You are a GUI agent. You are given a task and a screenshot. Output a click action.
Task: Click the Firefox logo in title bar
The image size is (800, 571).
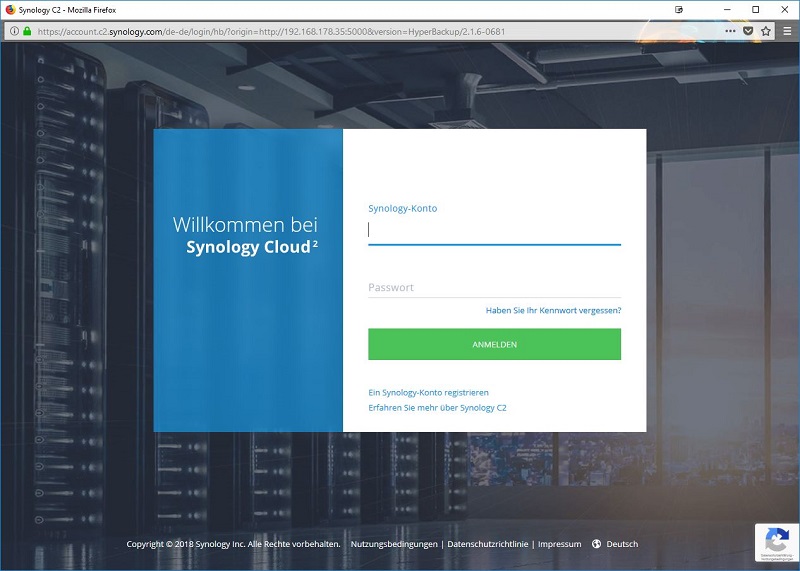click(x=10, y=10)
